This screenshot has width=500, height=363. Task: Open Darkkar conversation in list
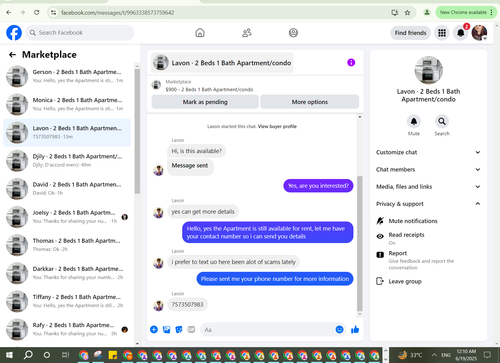pyautogui.click(x=67, y=273)
